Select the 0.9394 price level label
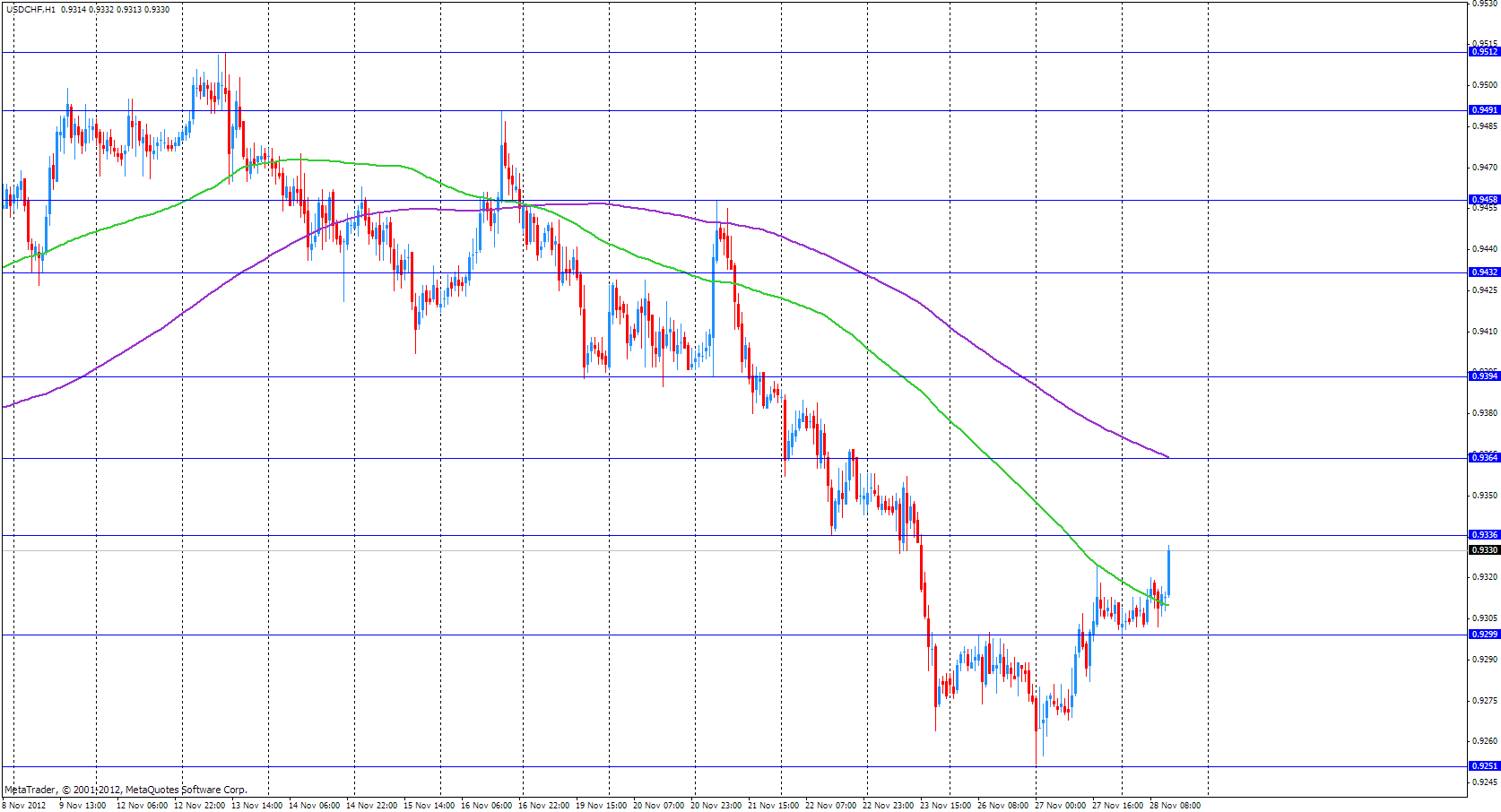 click(x=1484, y=376)
